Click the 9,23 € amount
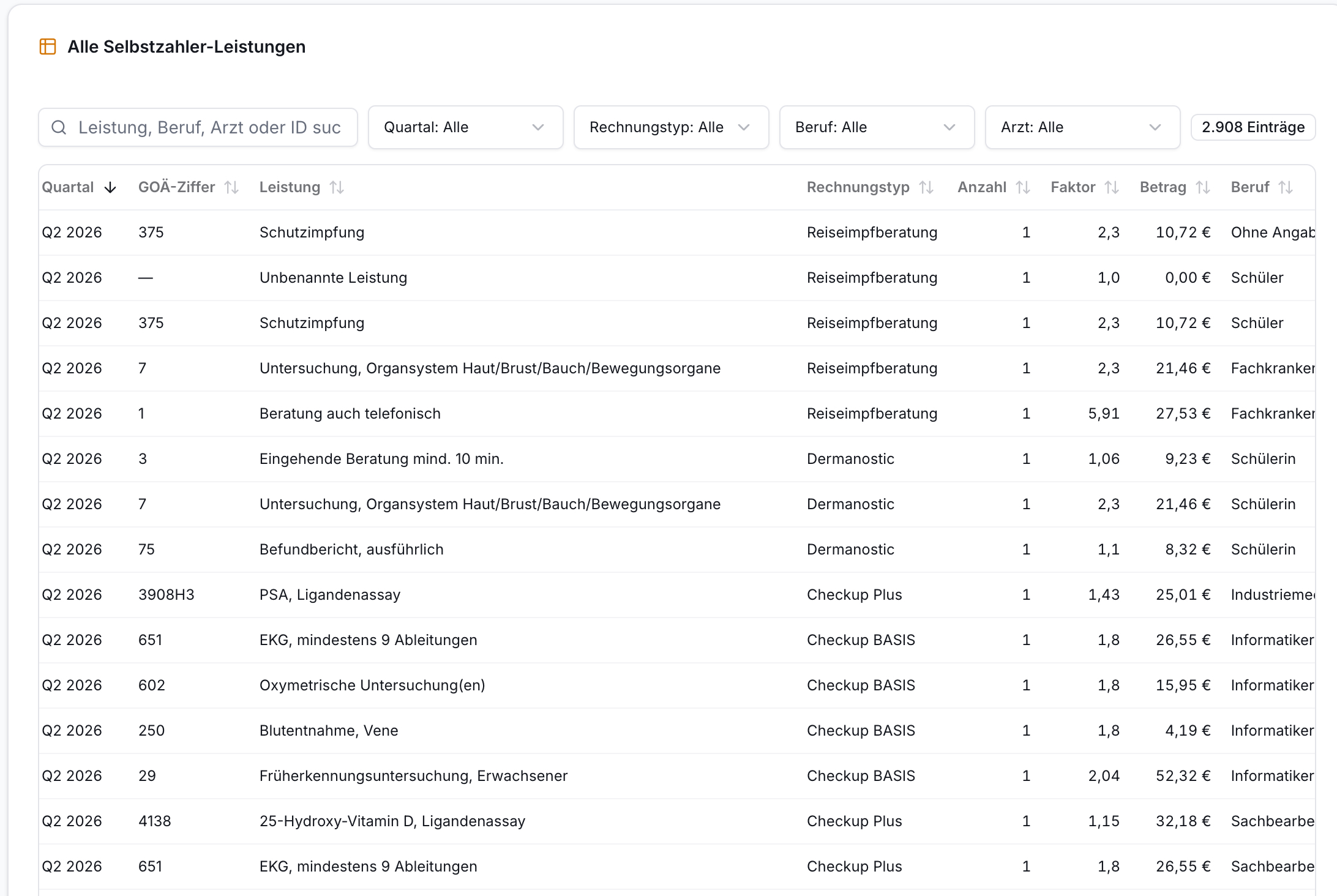This screenshot has height=896, width=1337. tap(1188, 459)
